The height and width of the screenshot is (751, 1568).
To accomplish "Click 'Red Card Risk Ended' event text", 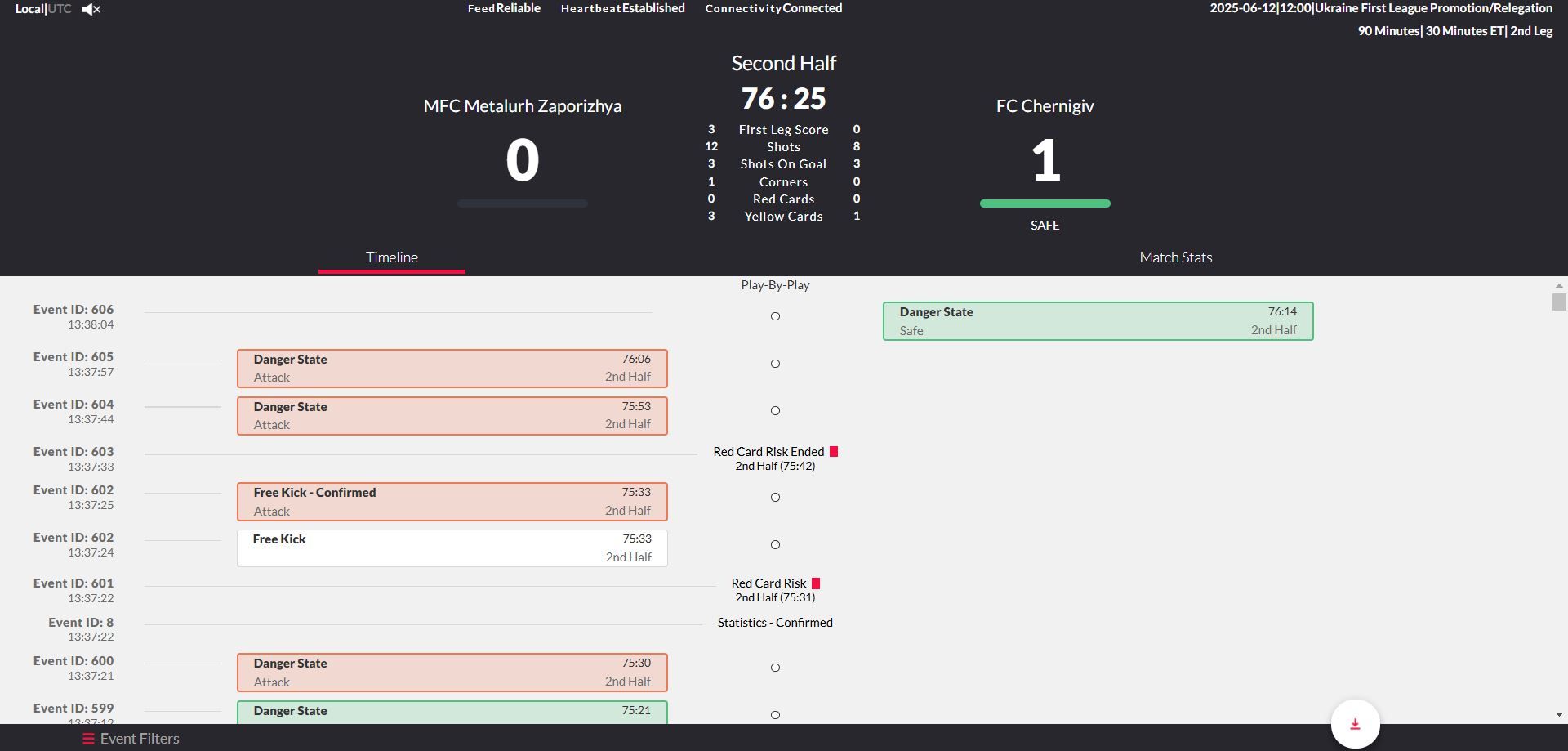I will [x=768, y=452].
